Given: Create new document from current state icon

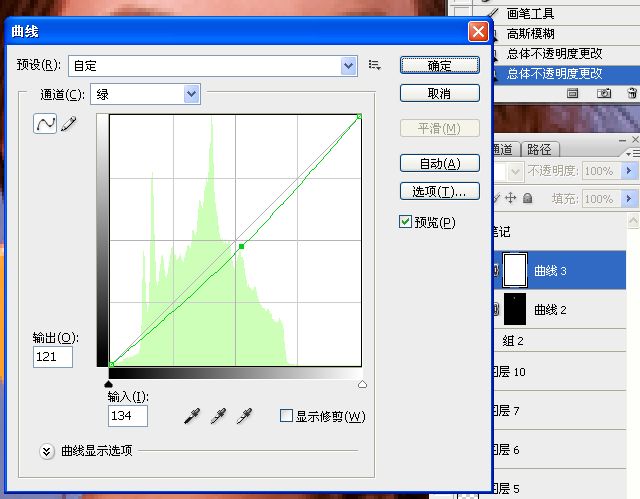Looking at the screenshot, I should click(x=572, y=93).
